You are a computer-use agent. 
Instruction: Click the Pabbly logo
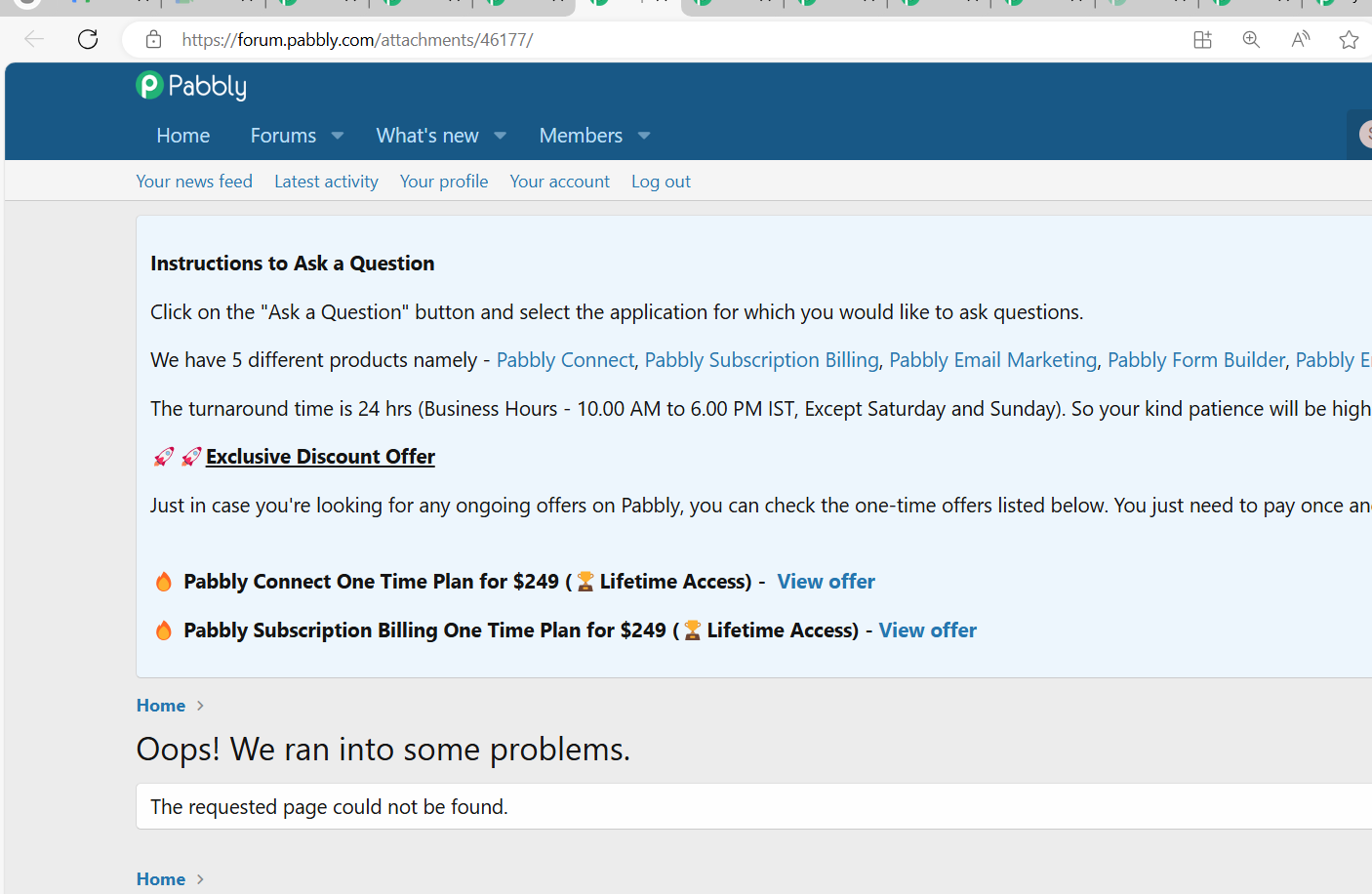point(191,86)
